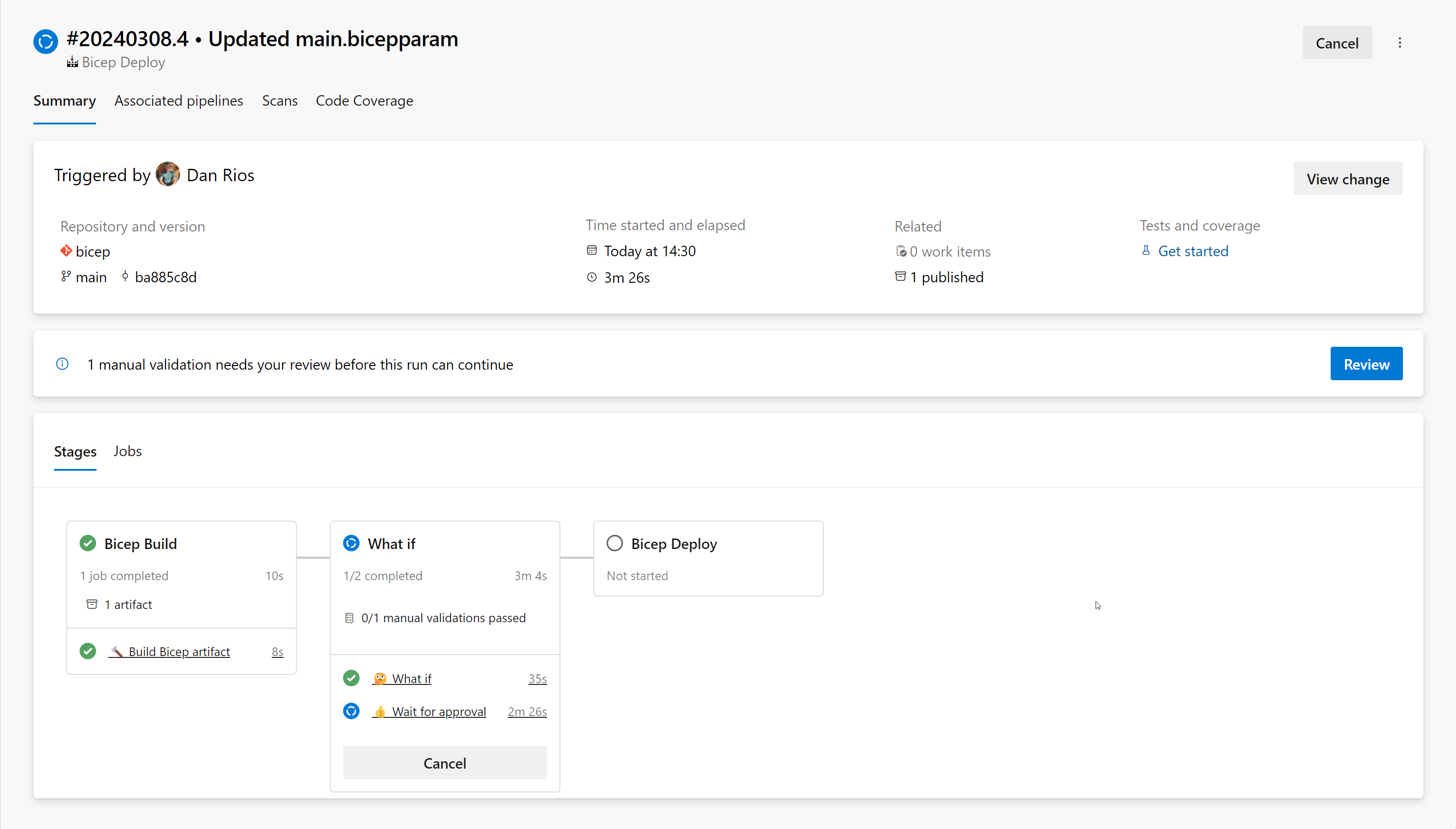Open the Get started tests link
The width and height of the screenshot is (1456, 829).
pyautogui.click(x=1193, y=251)
